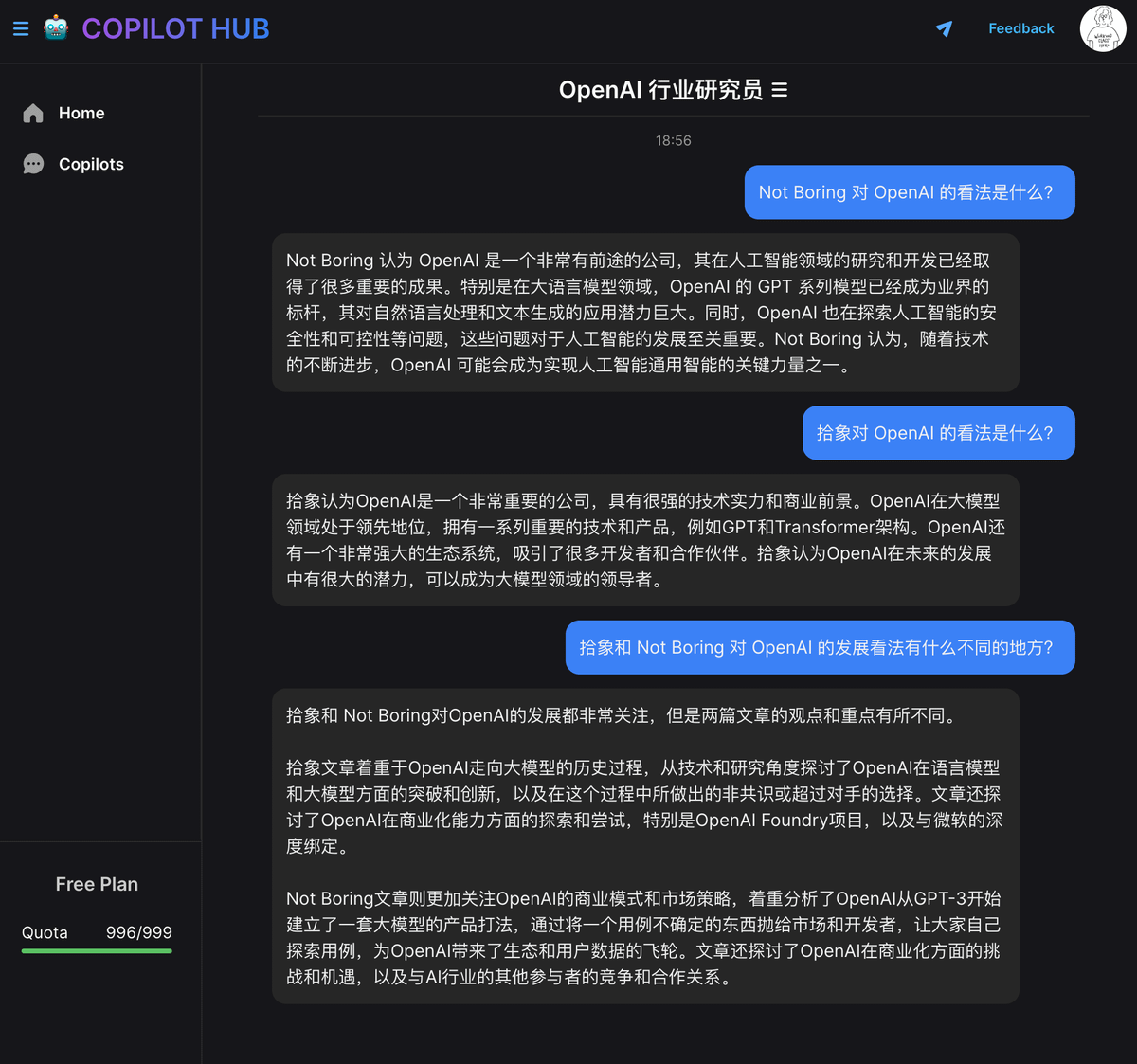Click the reply starting with Not Boring 认为
The width and height of the screenshot is (1137, 1064).
point(644,313)
